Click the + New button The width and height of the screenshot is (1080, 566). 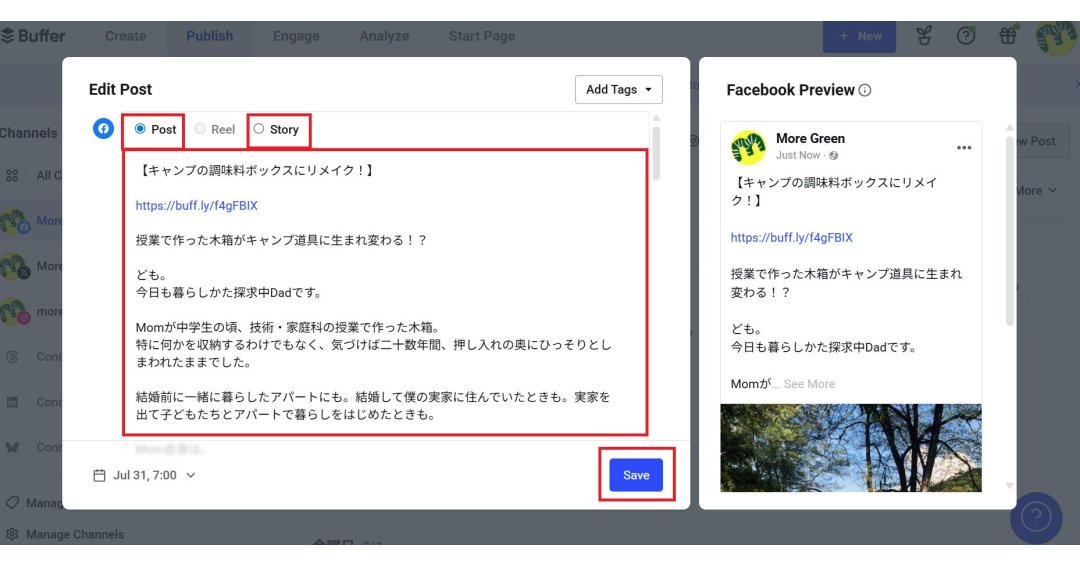(859, 36)
